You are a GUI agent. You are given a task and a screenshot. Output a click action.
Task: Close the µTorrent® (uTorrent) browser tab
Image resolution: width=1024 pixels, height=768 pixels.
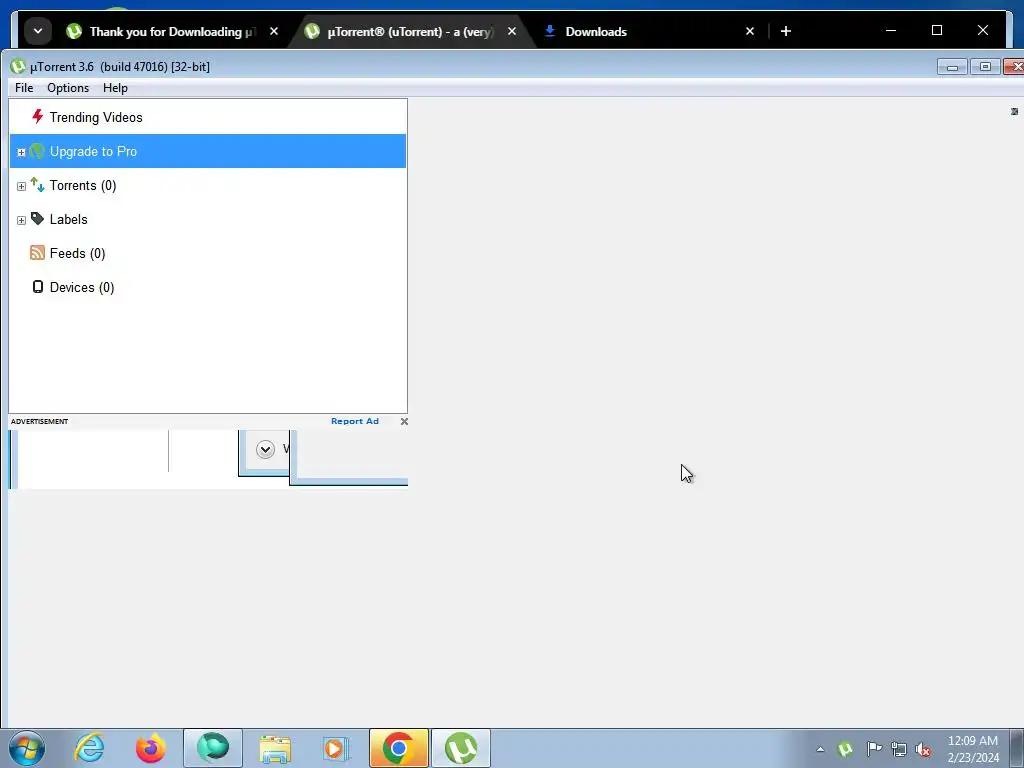[x=512, y=31]
